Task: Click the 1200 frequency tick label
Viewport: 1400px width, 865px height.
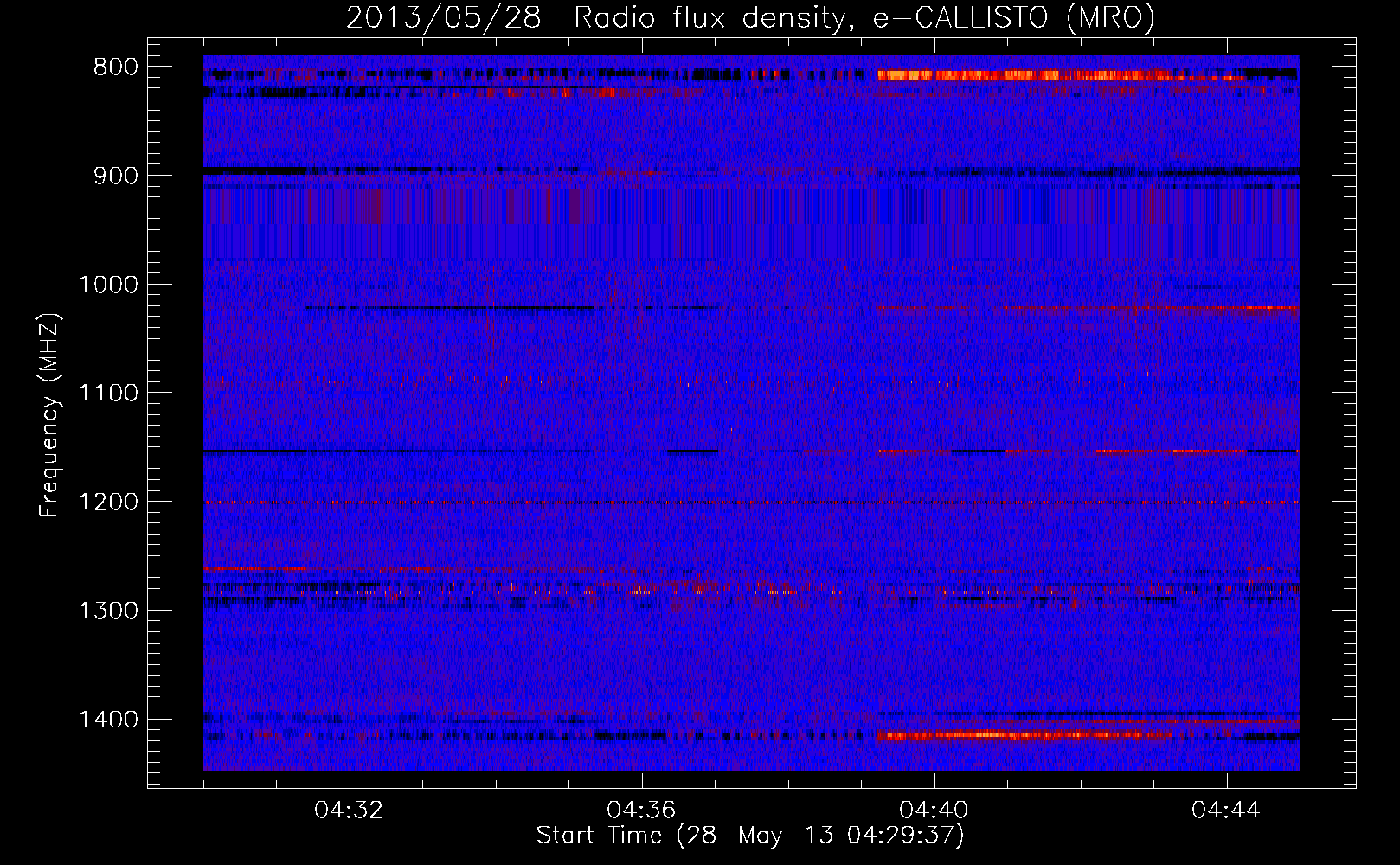Action: pyautogui.click(x=108, y=502)
